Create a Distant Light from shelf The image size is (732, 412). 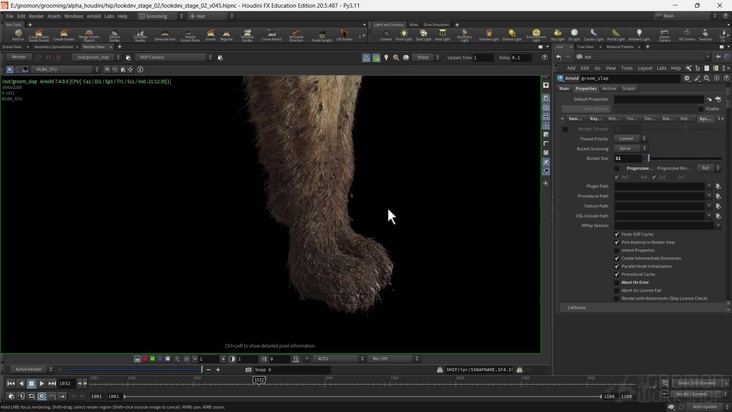(512, 35)
